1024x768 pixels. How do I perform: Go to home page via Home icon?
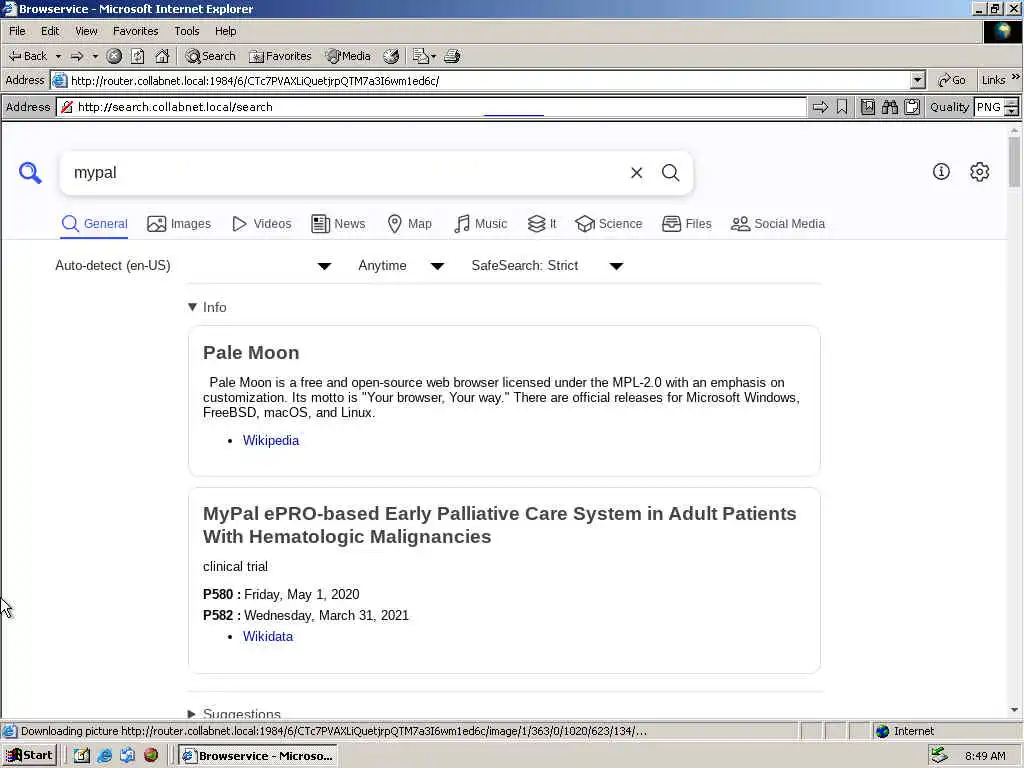(x=162, y=56)
